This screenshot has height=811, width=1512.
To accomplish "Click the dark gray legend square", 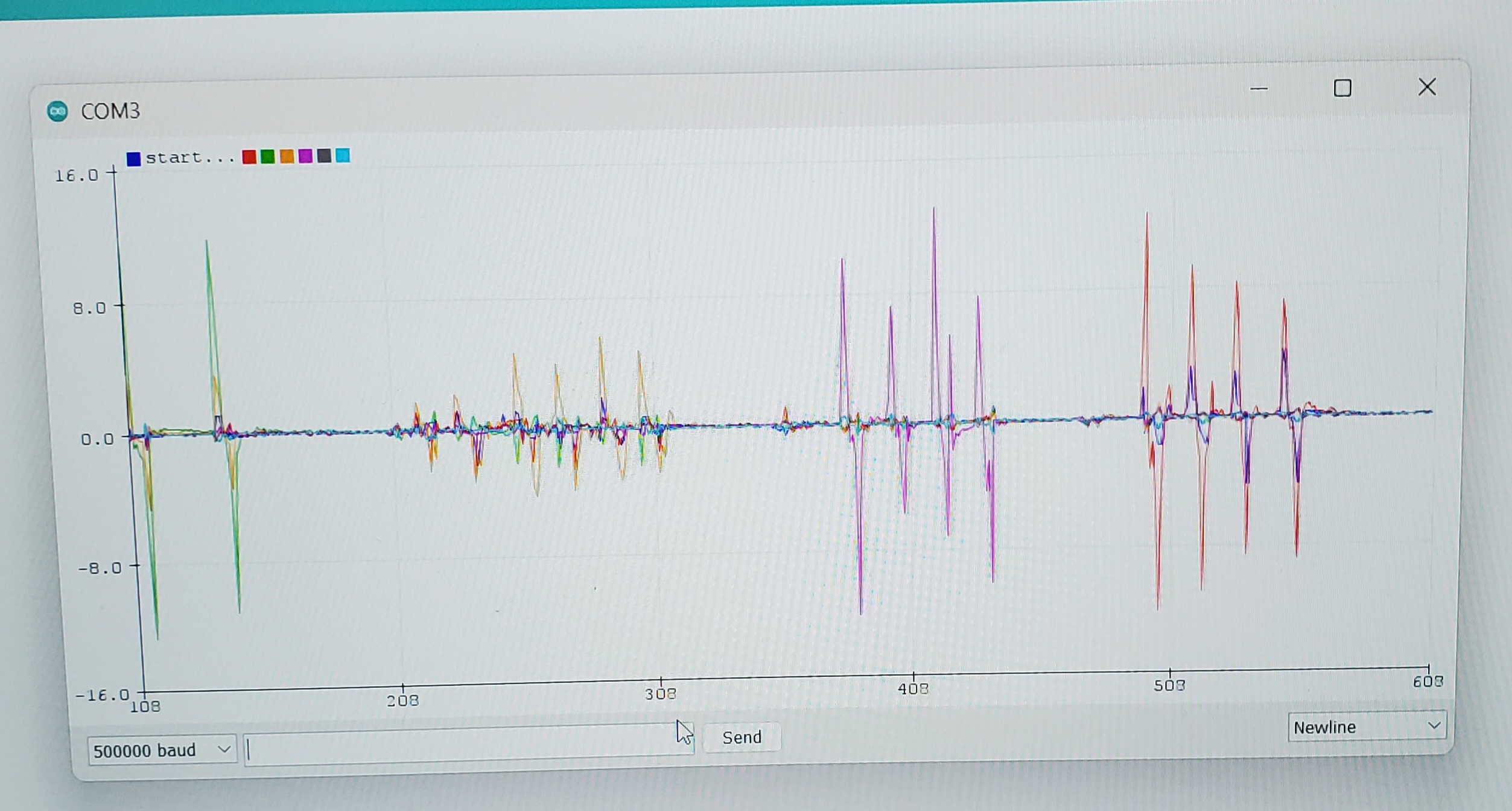I will click(324, 156).
